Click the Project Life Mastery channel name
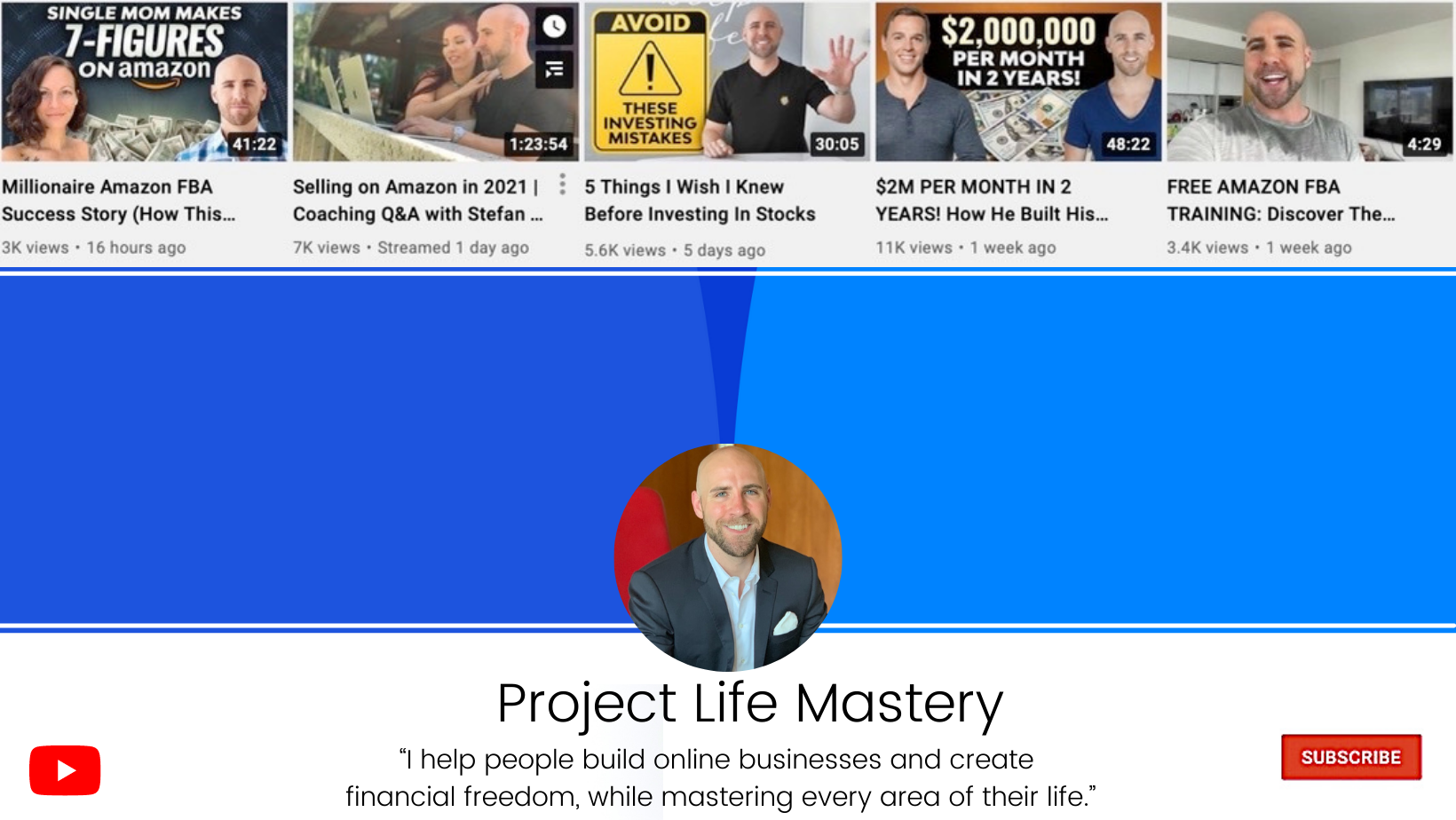The width and height of the screenshot is (1456, 820). [750, 704]
